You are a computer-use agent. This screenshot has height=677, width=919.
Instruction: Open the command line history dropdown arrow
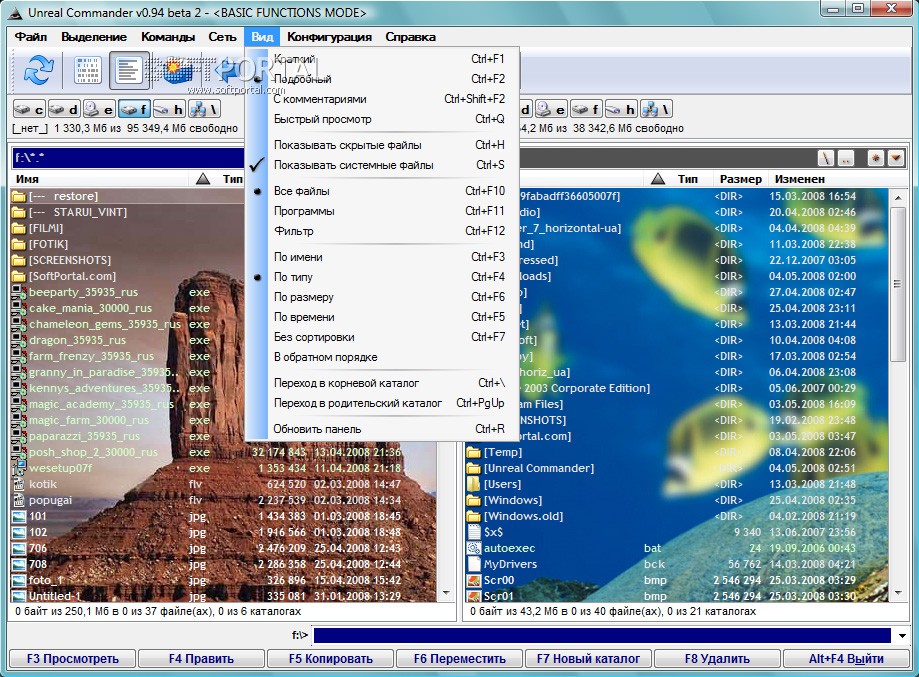click(901, 635)
